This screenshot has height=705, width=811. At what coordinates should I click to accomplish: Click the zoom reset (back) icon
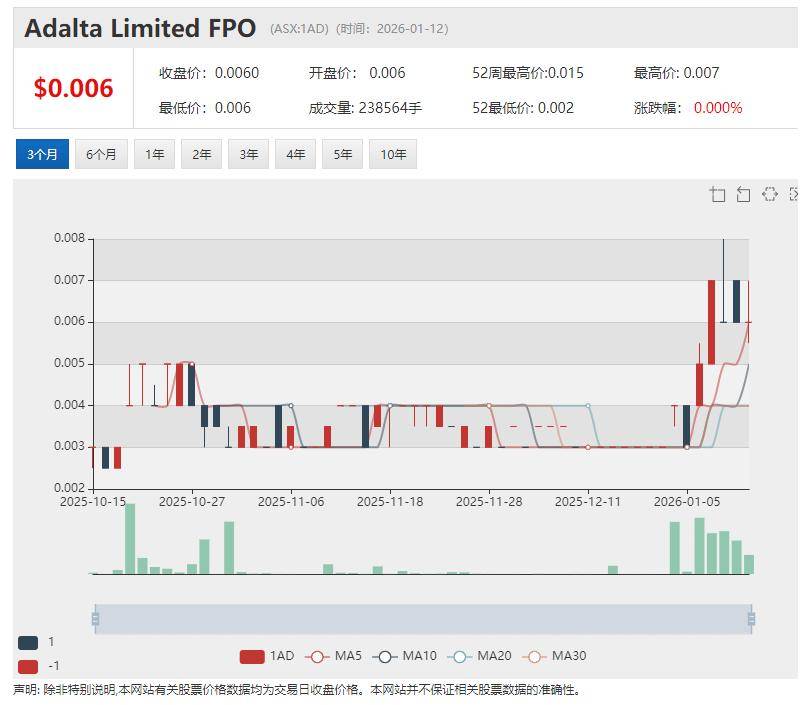pos(743,195)
